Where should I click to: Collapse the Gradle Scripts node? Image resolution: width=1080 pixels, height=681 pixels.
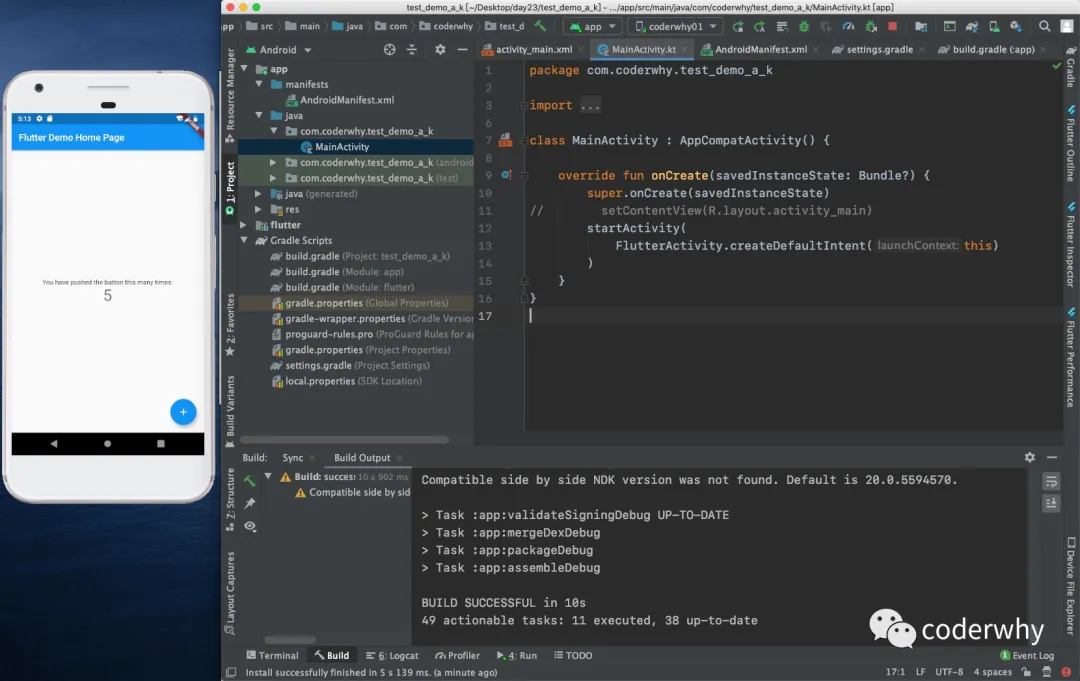(244, 240)
